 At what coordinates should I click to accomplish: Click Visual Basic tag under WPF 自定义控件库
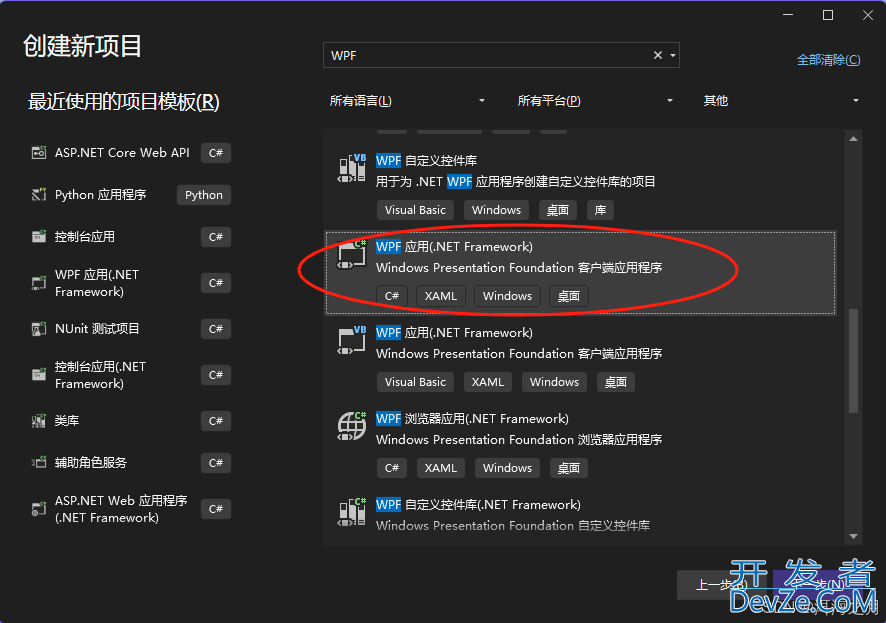point(415,210)
